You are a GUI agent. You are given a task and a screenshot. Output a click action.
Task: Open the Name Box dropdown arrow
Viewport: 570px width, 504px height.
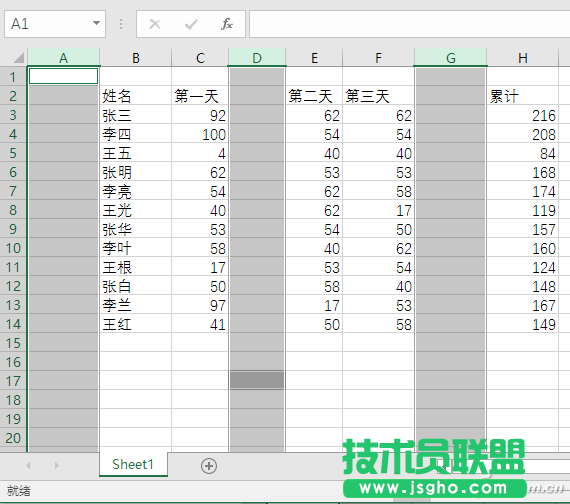[96, 23]
